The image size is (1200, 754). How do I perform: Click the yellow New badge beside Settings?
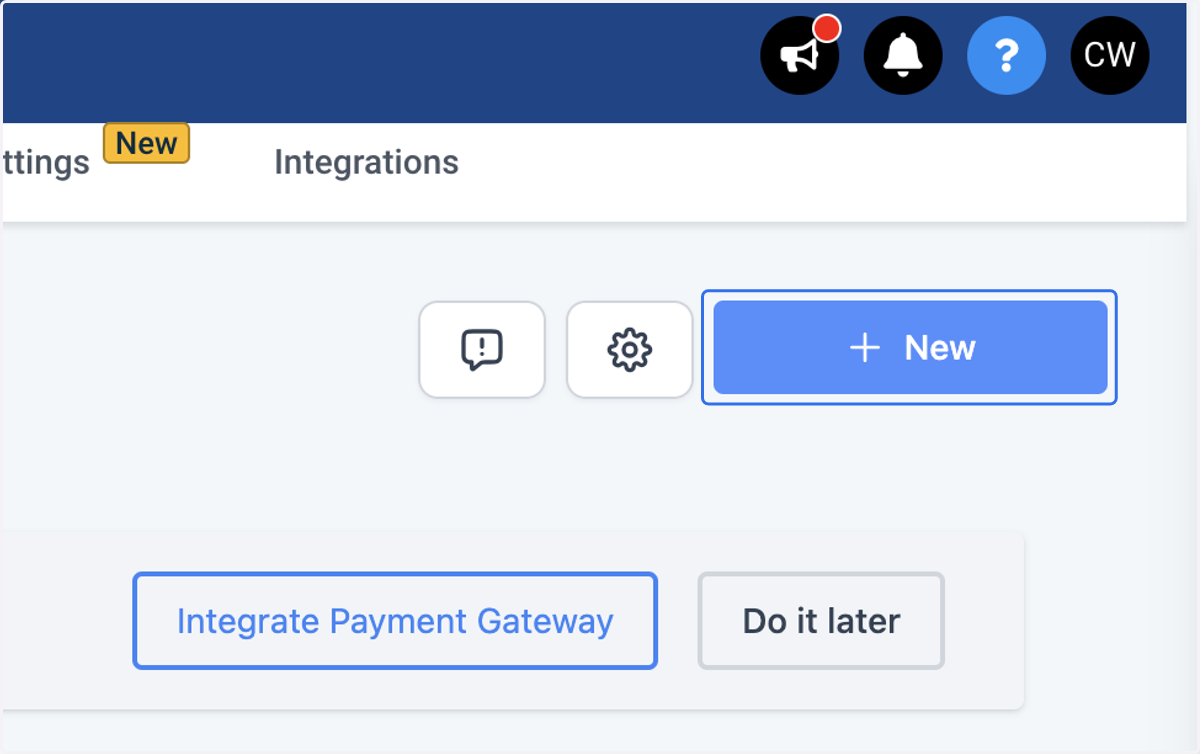tap(147, 143)
